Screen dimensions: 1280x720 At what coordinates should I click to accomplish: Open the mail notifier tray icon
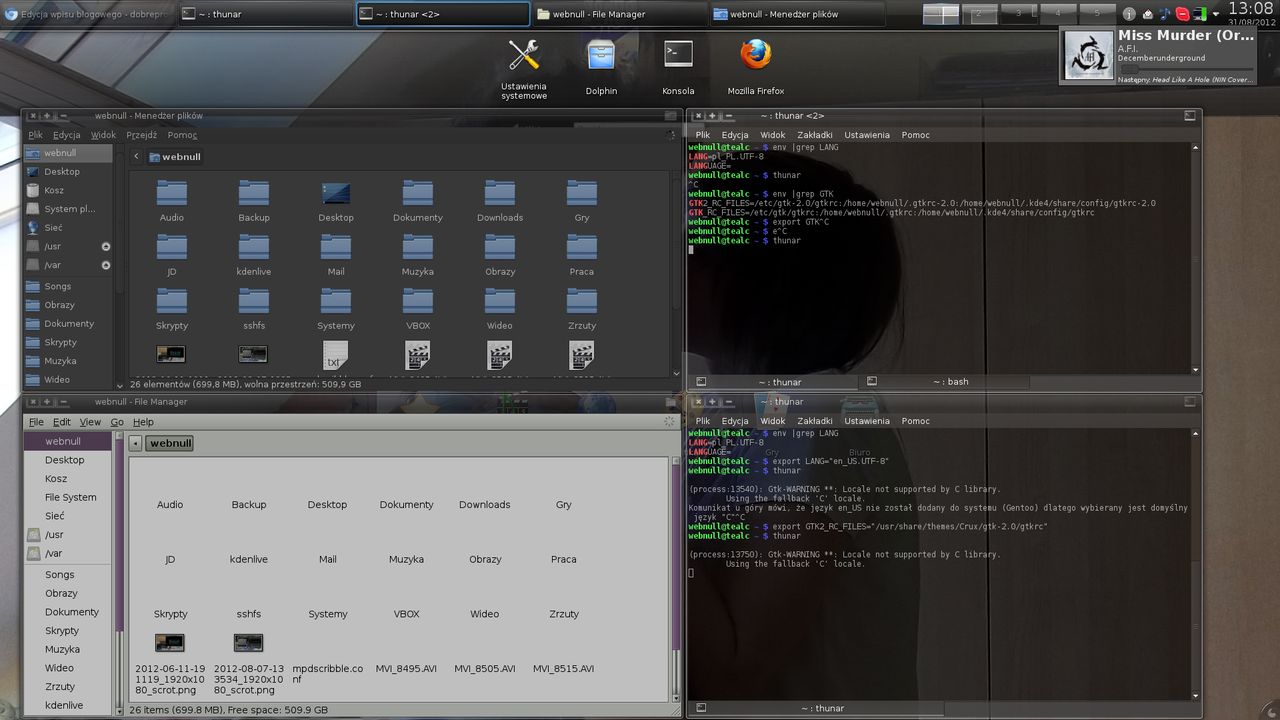click(x=1147, y=14)
